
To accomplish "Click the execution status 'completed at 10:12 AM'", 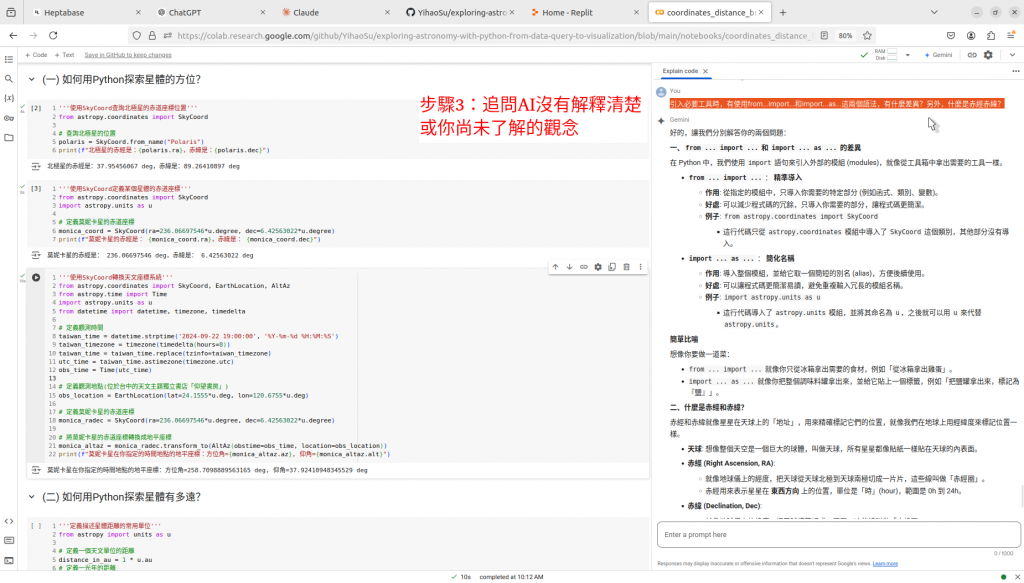I will 511,576.
